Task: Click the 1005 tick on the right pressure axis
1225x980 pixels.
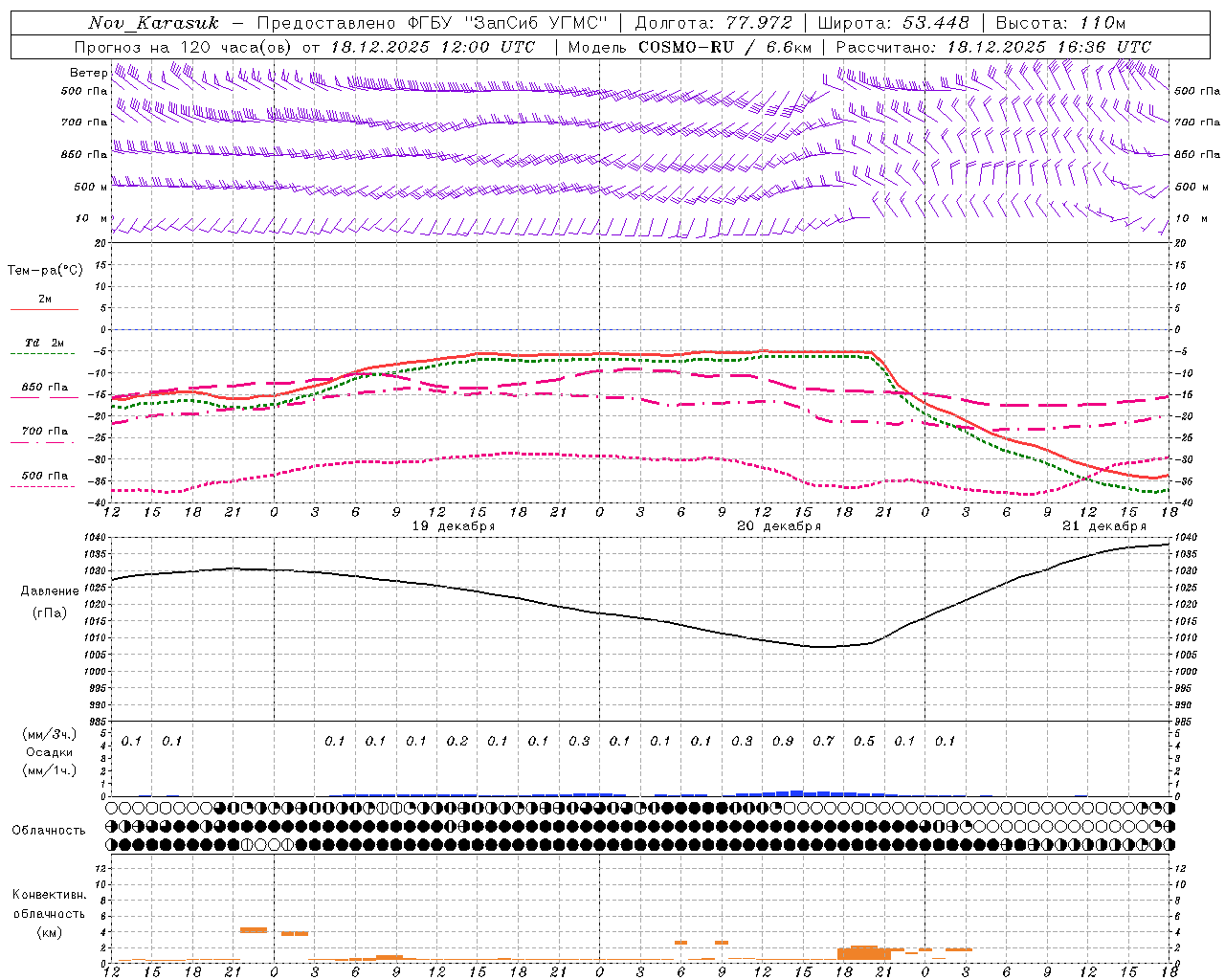Action: [x=1185, y=656]
